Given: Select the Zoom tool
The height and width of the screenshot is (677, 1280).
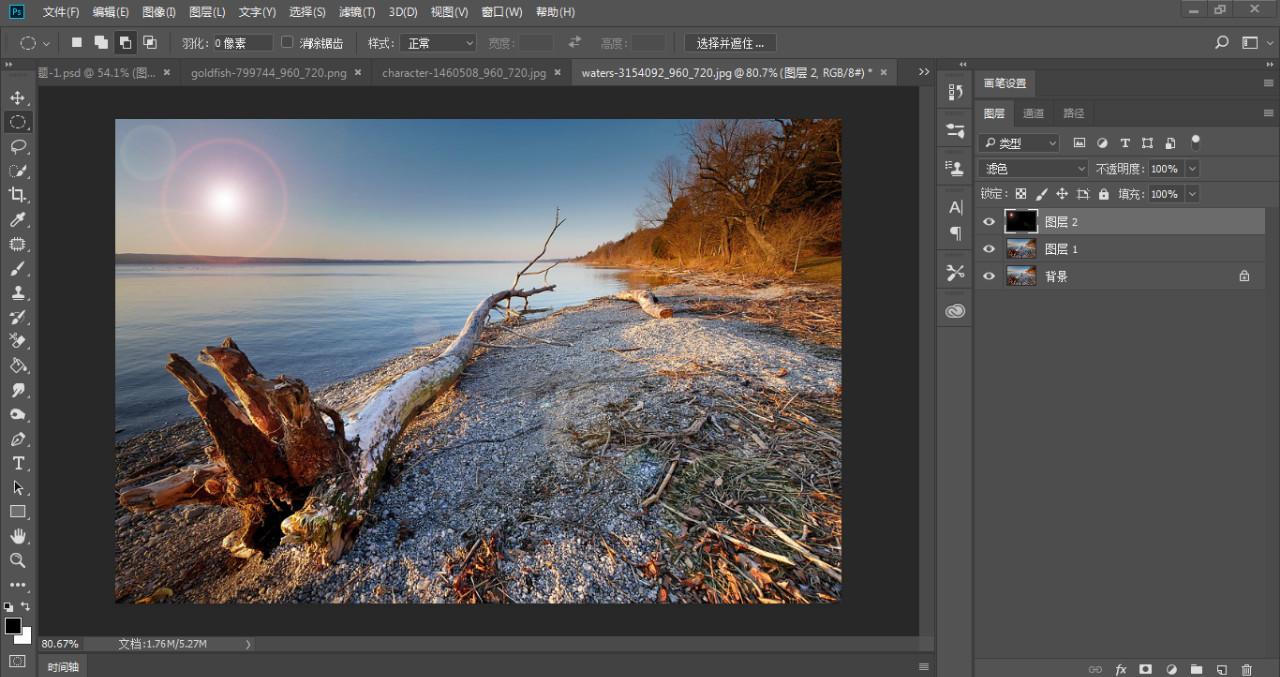Looking at the screenshot, I should pyautogui.click(x=18, y=560).
